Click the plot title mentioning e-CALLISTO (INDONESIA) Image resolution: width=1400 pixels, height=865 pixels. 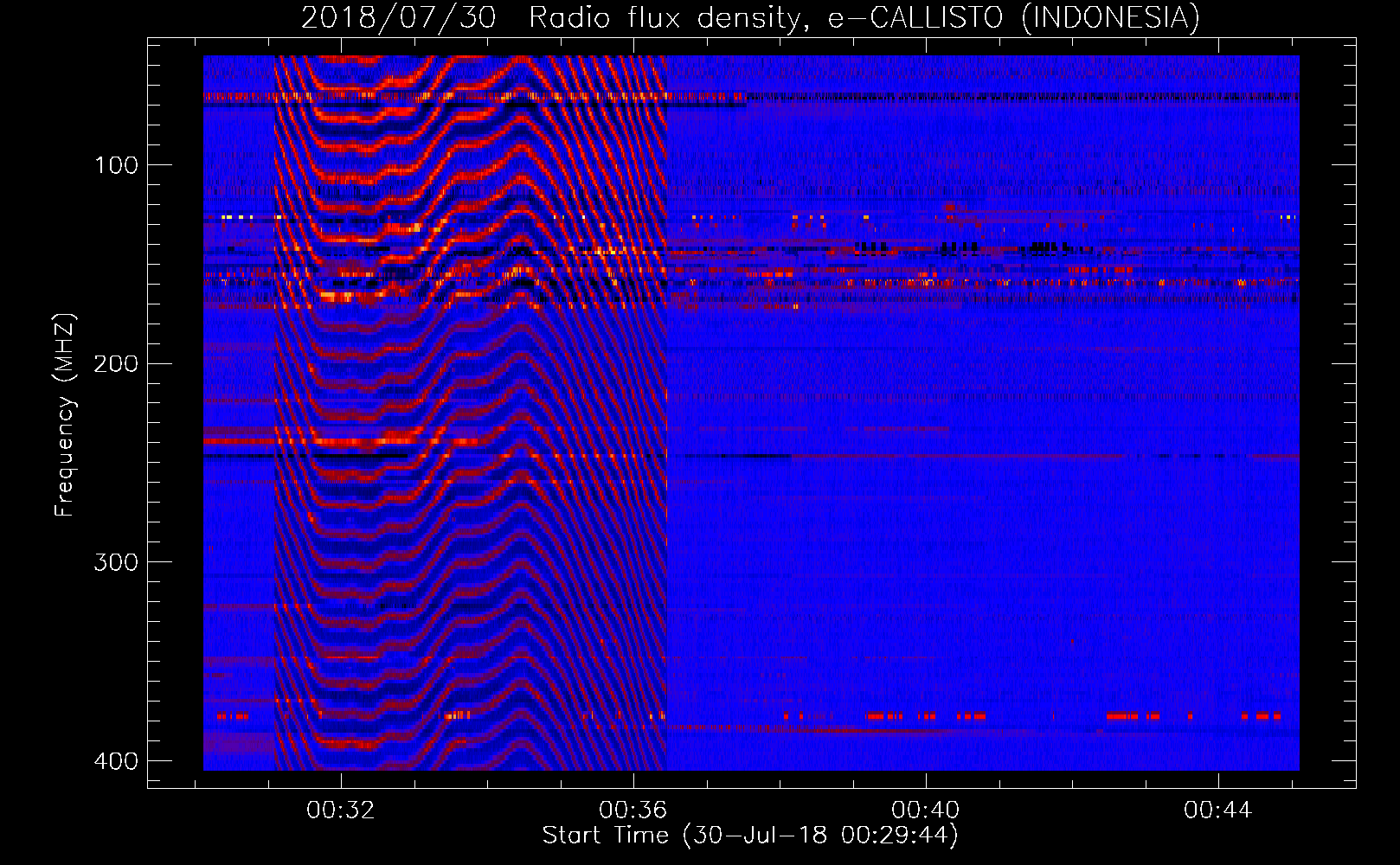(751, 17)
